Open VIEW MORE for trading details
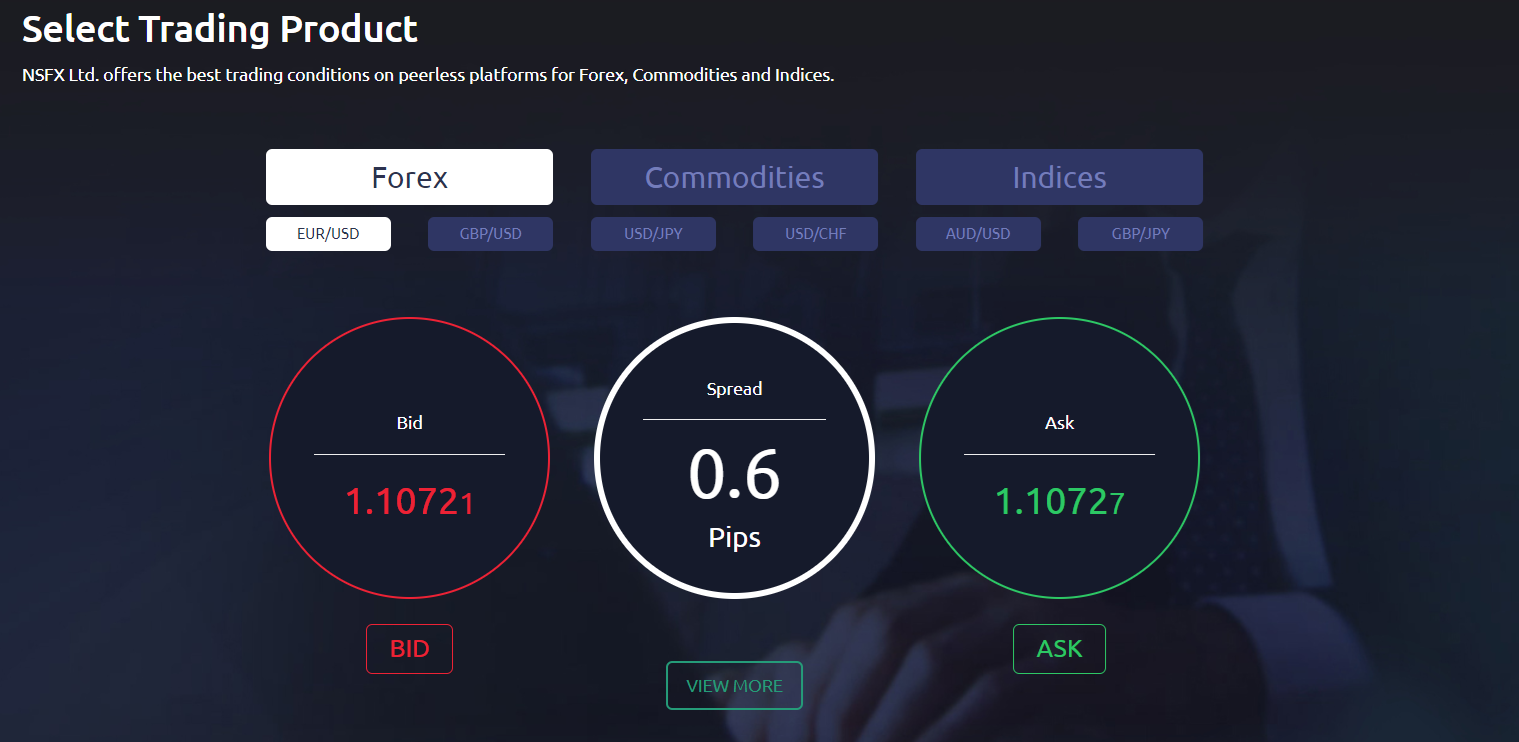Image resolution: width=1519 pixels, height=742 pixels. click(734, 685)
